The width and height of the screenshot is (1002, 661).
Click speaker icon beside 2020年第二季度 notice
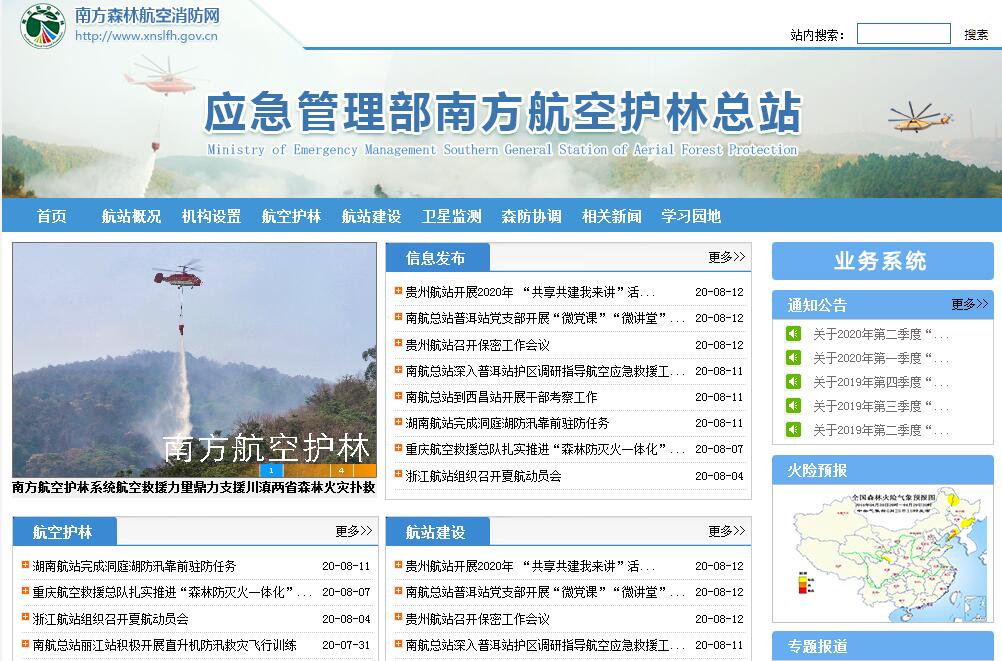793,333
